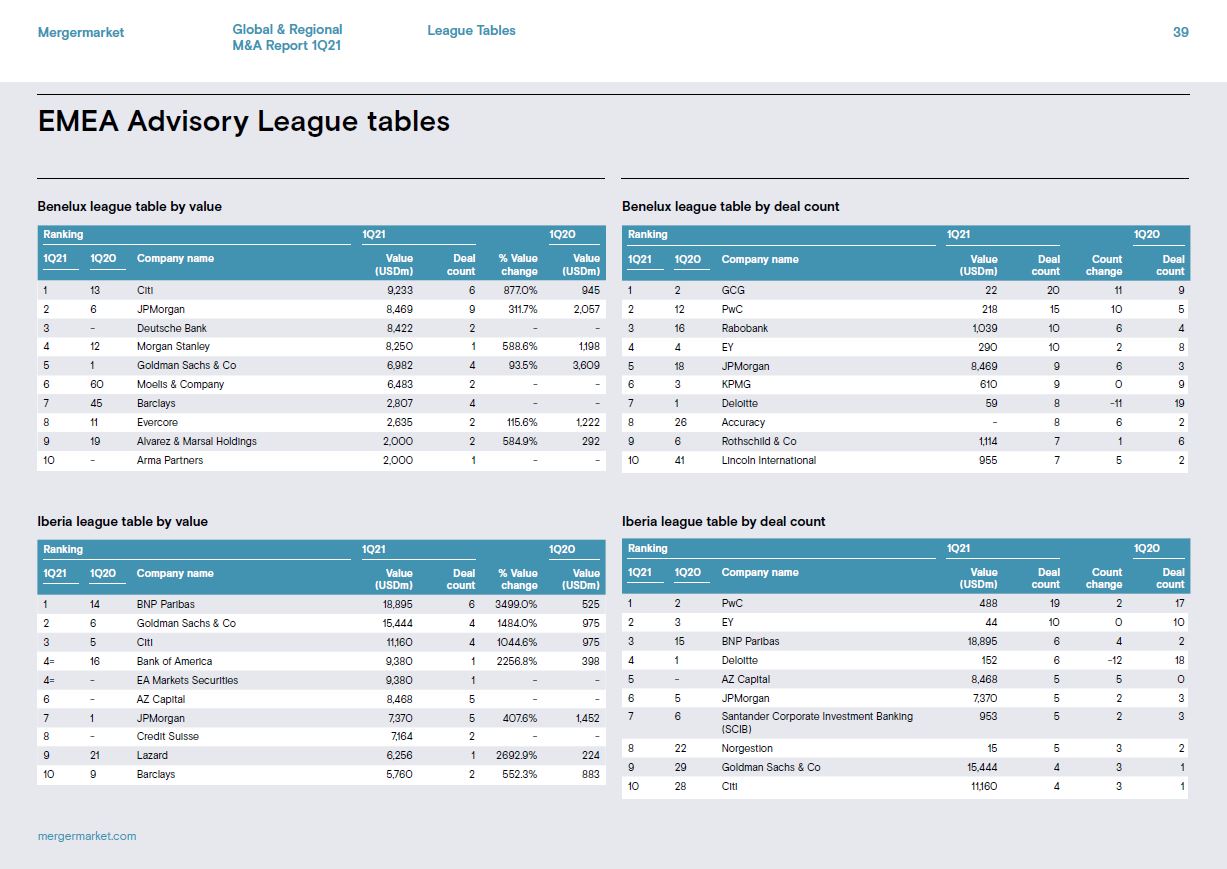Select the 18,895 value in Iberia value table

(x=396, y=605)
